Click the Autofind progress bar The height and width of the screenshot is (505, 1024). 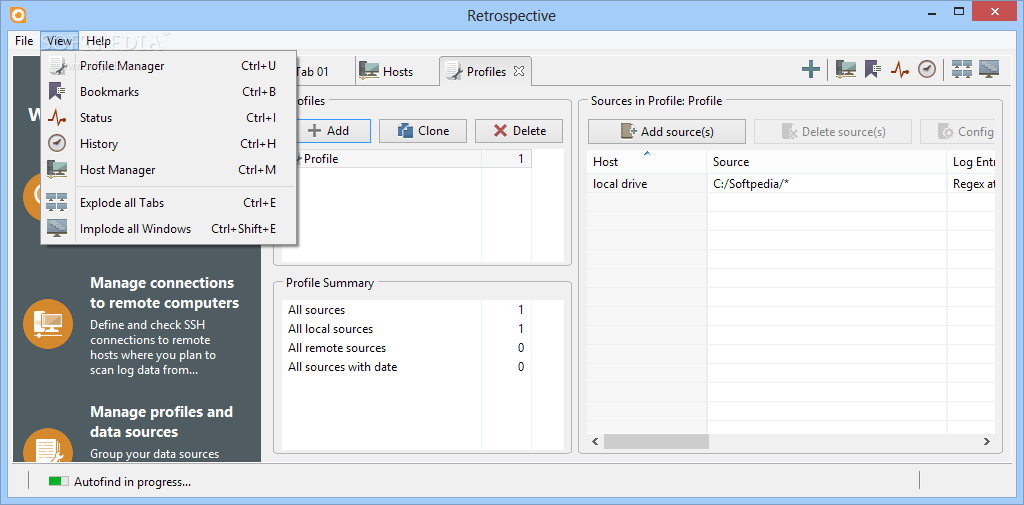click(58, 481)
